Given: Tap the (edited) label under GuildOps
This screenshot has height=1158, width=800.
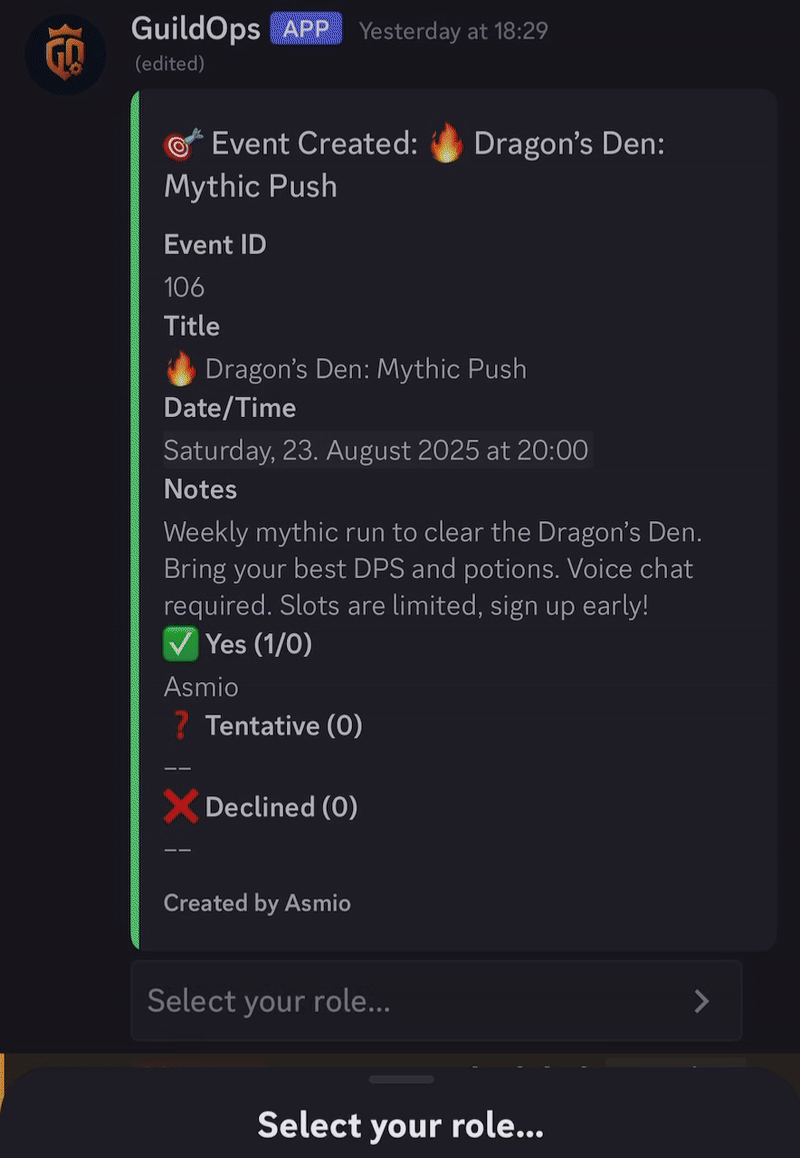Looking at the screenshot, I should pyautogui.click(x=170, y=64).
